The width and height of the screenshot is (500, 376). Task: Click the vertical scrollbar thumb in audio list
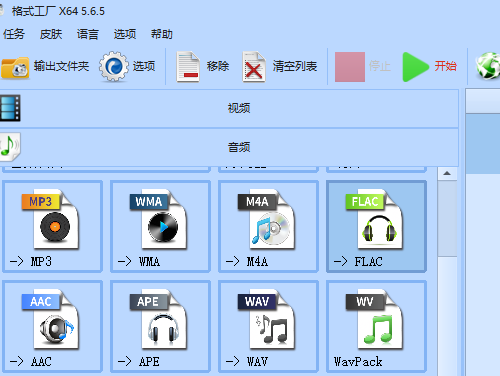447,218
